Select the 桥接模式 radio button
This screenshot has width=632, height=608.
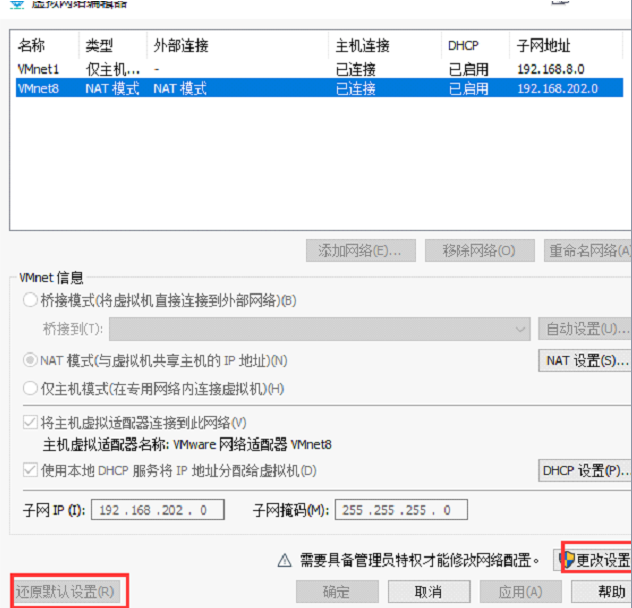pyautogui.click(x=30, y=300)
